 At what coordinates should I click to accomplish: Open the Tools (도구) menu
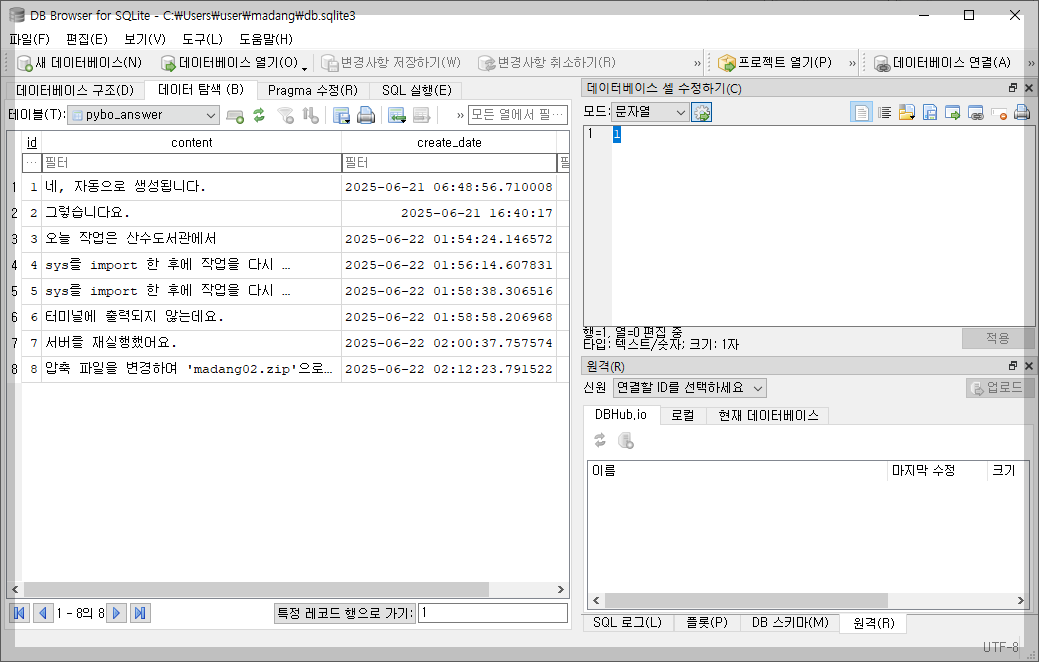point(202,39)
